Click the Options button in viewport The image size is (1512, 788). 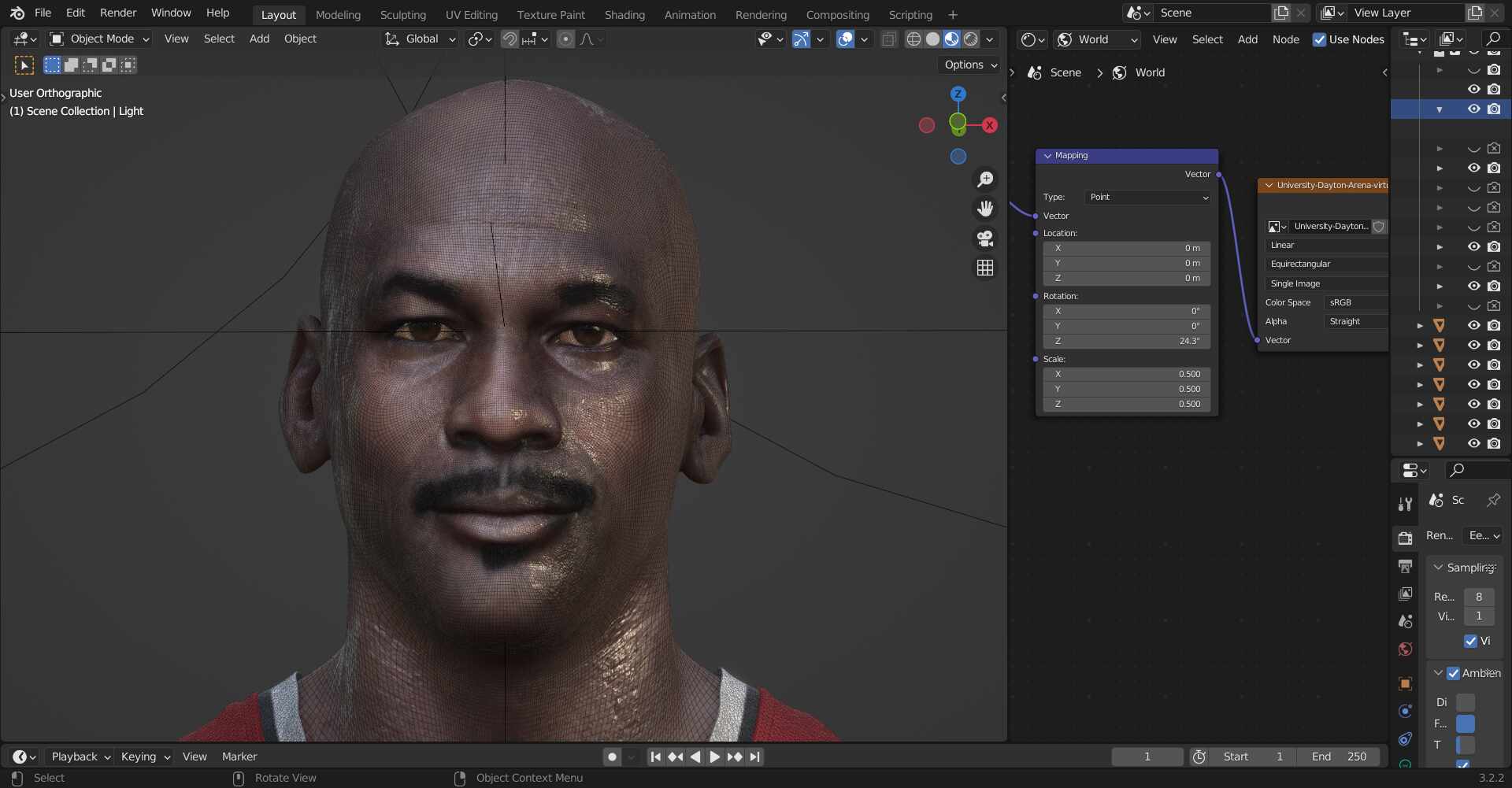[x=970, y=65]
